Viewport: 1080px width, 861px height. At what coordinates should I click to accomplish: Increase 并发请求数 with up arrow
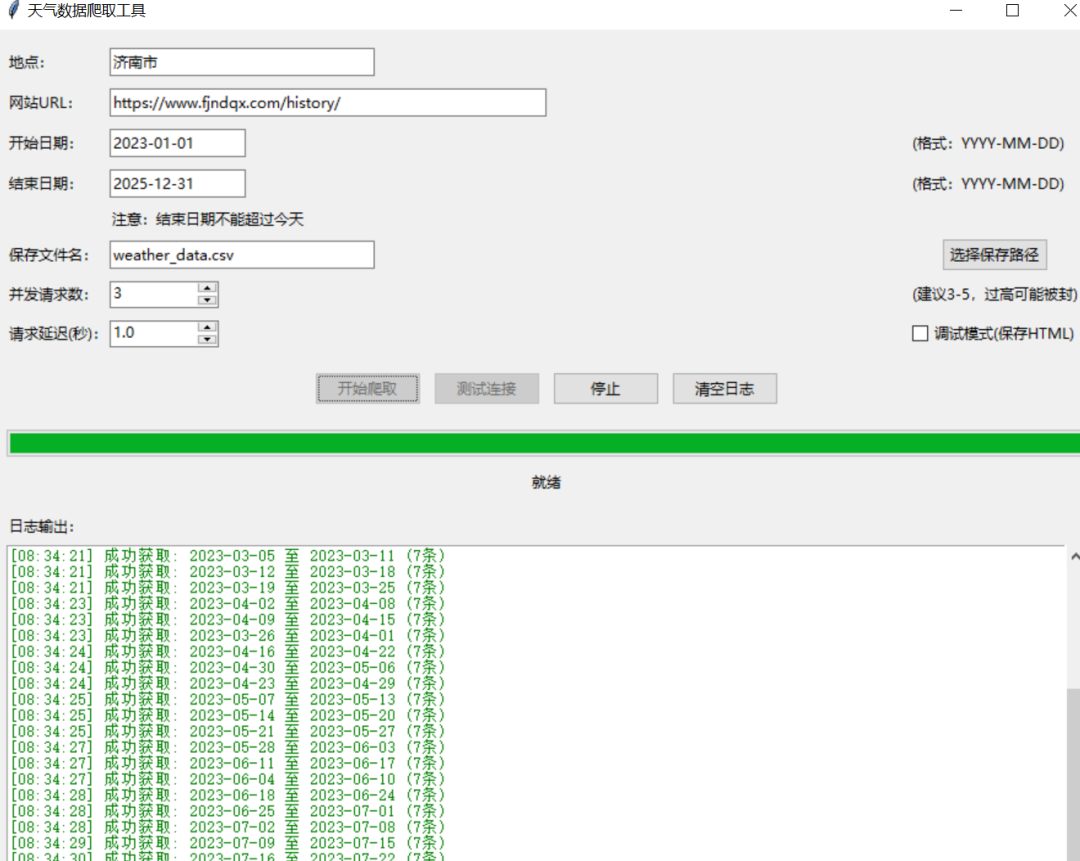[x=207, y=288]
